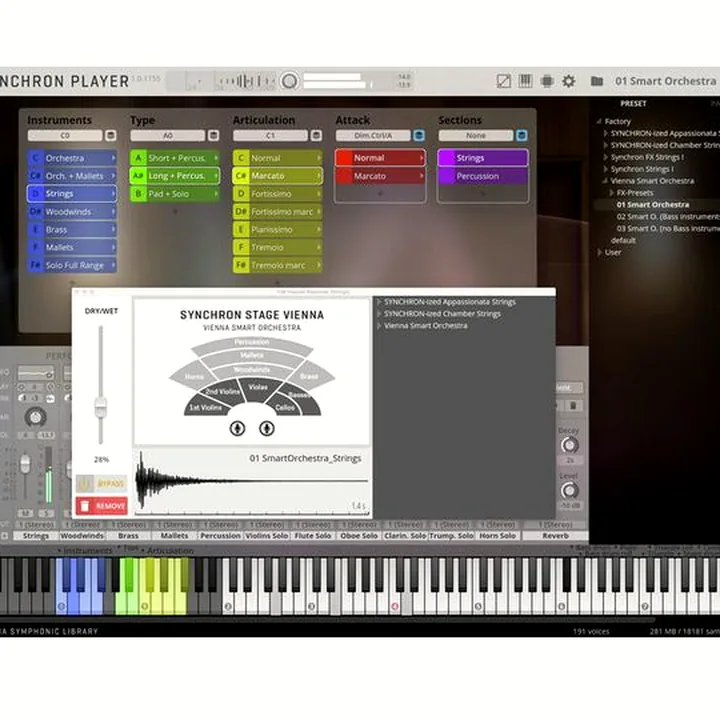Click the header horizontal level slider
Screen dimensions: 720x720
[x=335, y=81]
